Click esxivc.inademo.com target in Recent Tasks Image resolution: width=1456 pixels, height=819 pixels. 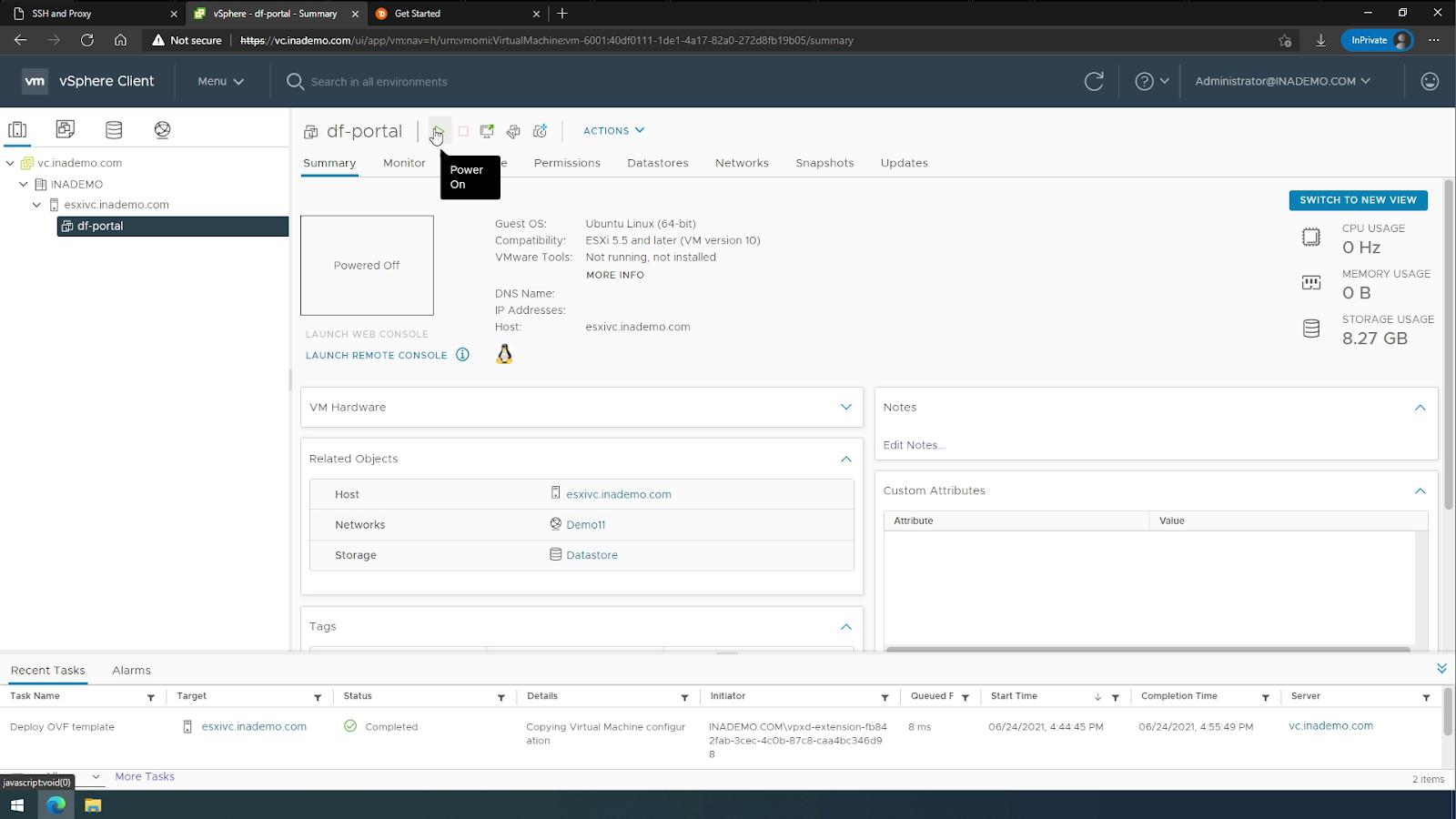(254, 726)
